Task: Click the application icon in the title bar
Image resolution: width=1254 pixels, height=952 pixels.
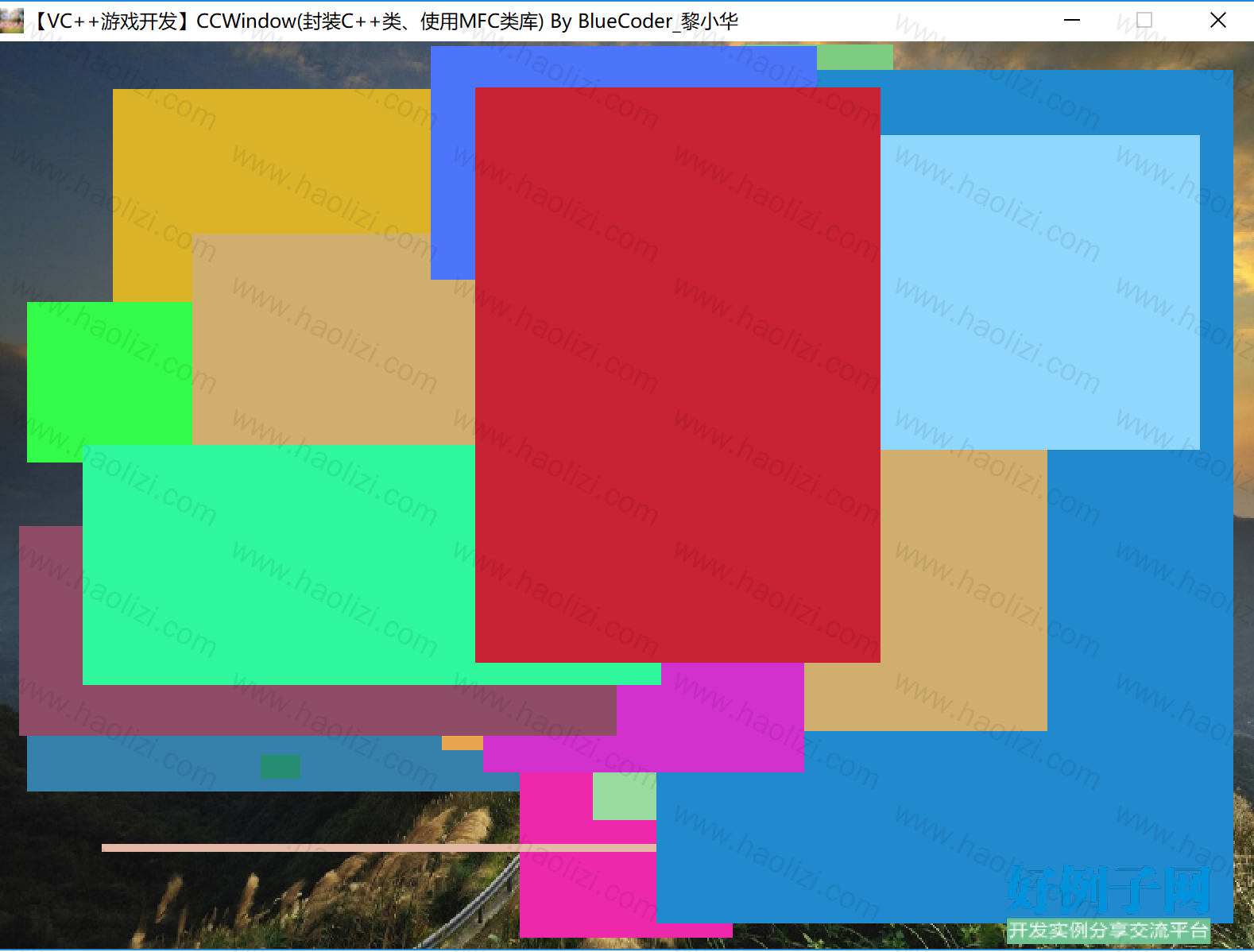Action: click(11, 21)
